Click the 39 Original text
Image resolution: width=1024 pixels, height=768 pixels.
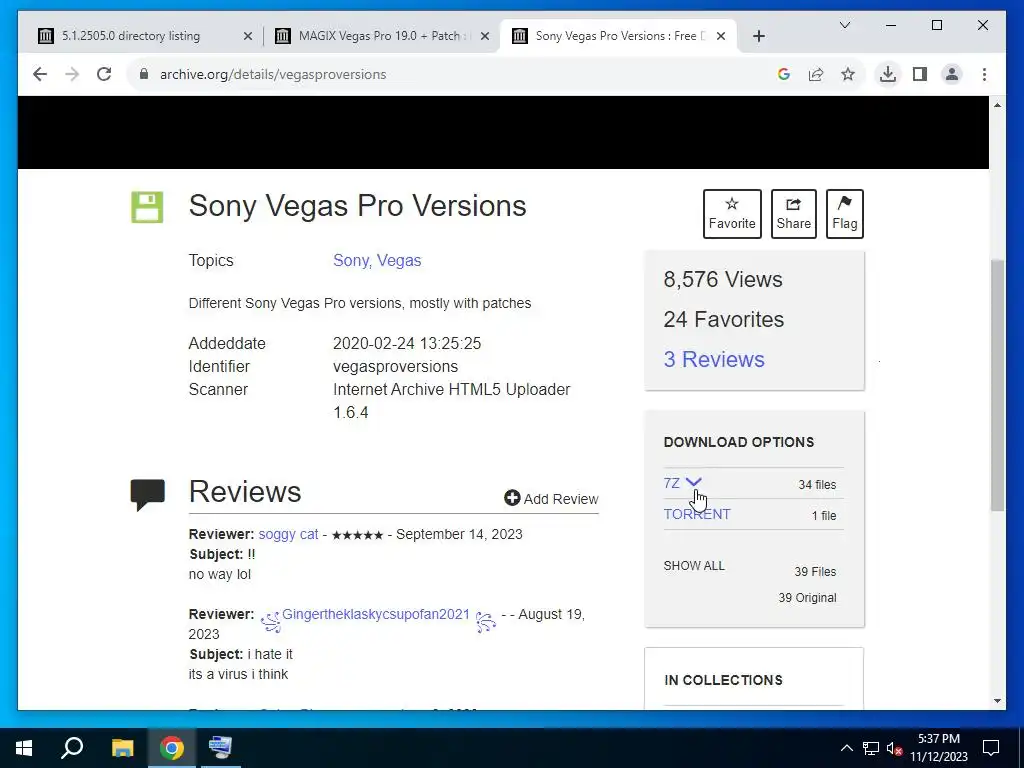[807, 598]
